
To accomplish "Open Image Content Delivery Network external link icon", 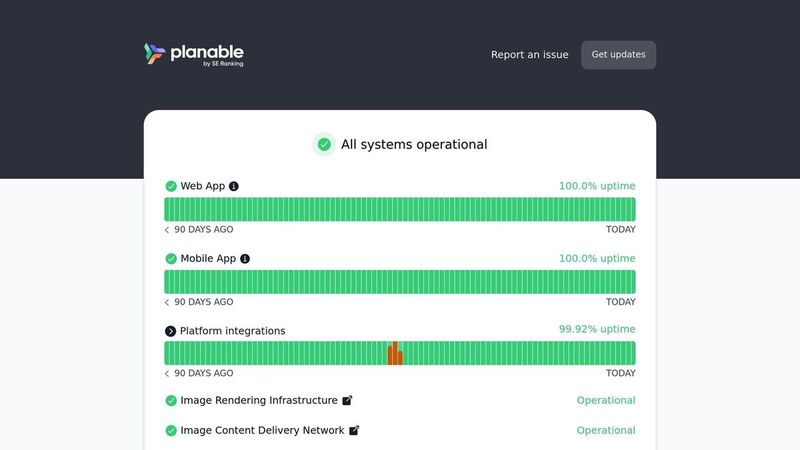I will pyautogui.click(x=354, y=431).
